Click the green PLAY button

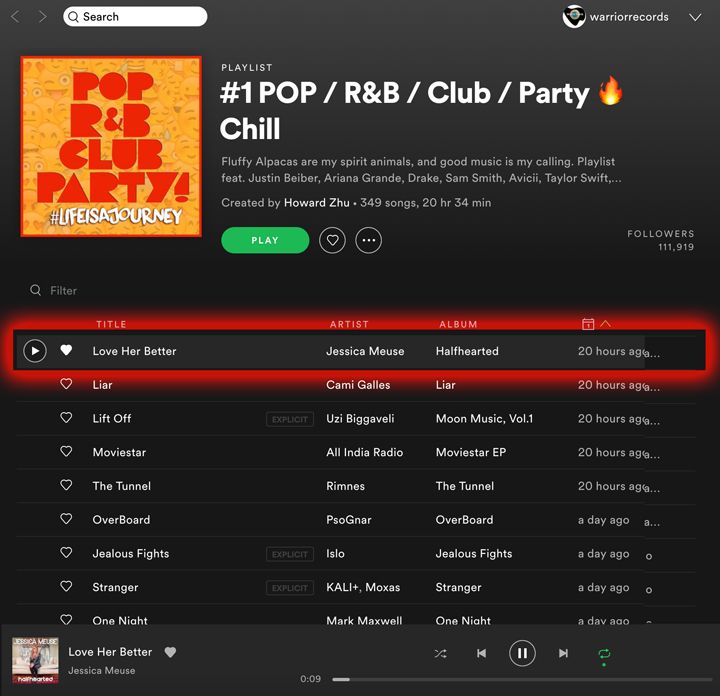[x=265, y=240]
